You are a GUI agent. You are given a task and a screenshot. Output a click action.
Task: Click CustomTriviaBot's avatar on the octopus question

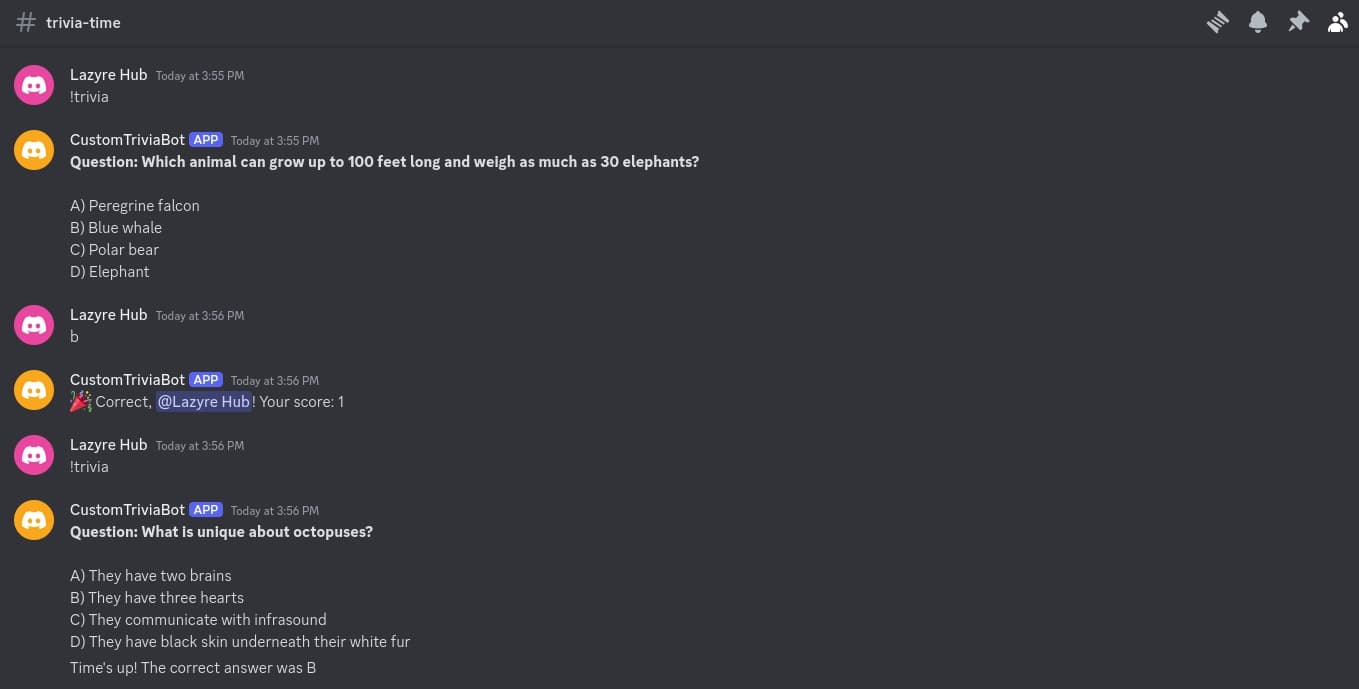click(34, 520)
